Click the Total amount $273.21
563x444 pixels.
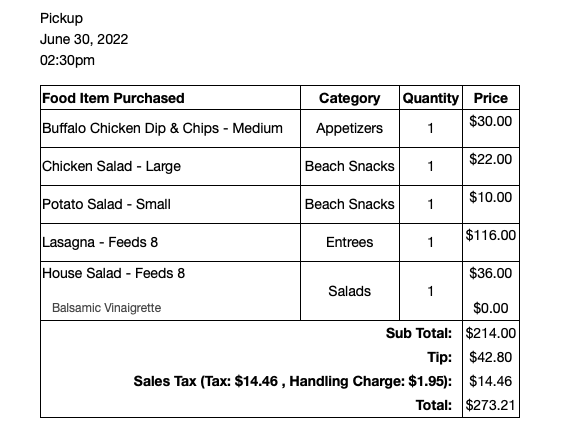pos(490,405)
